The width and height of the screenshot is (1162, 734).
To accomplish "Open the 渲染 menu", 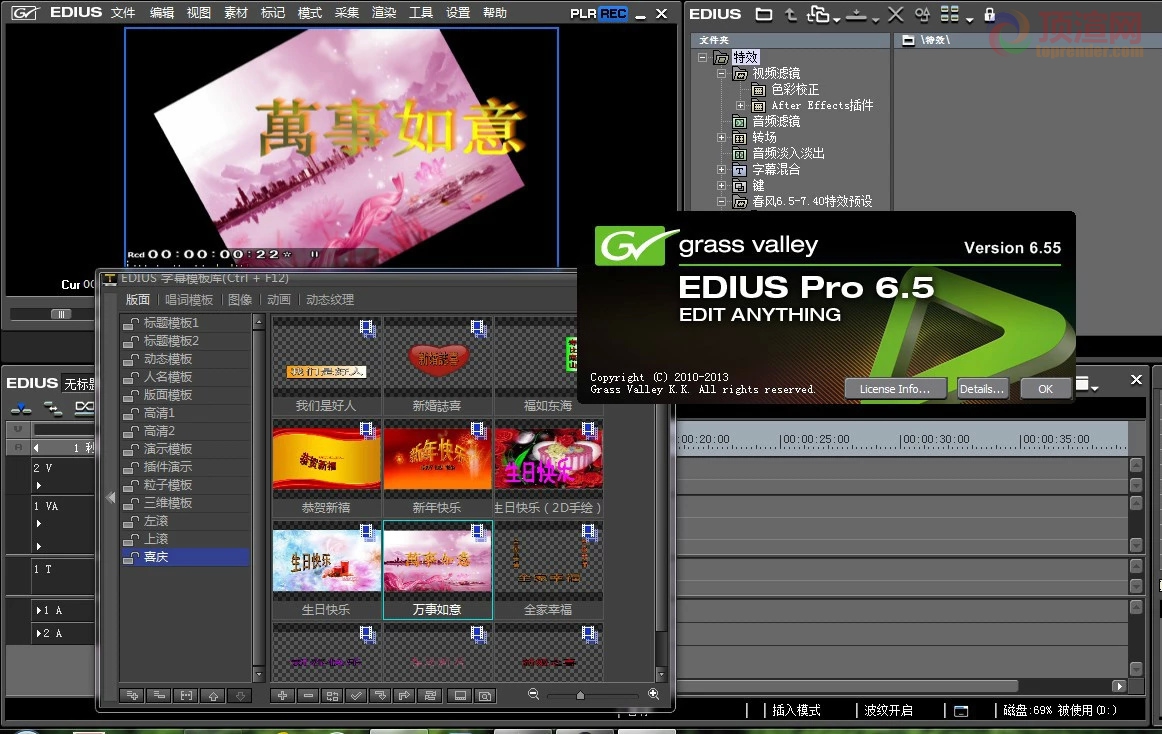I will 384,13.
